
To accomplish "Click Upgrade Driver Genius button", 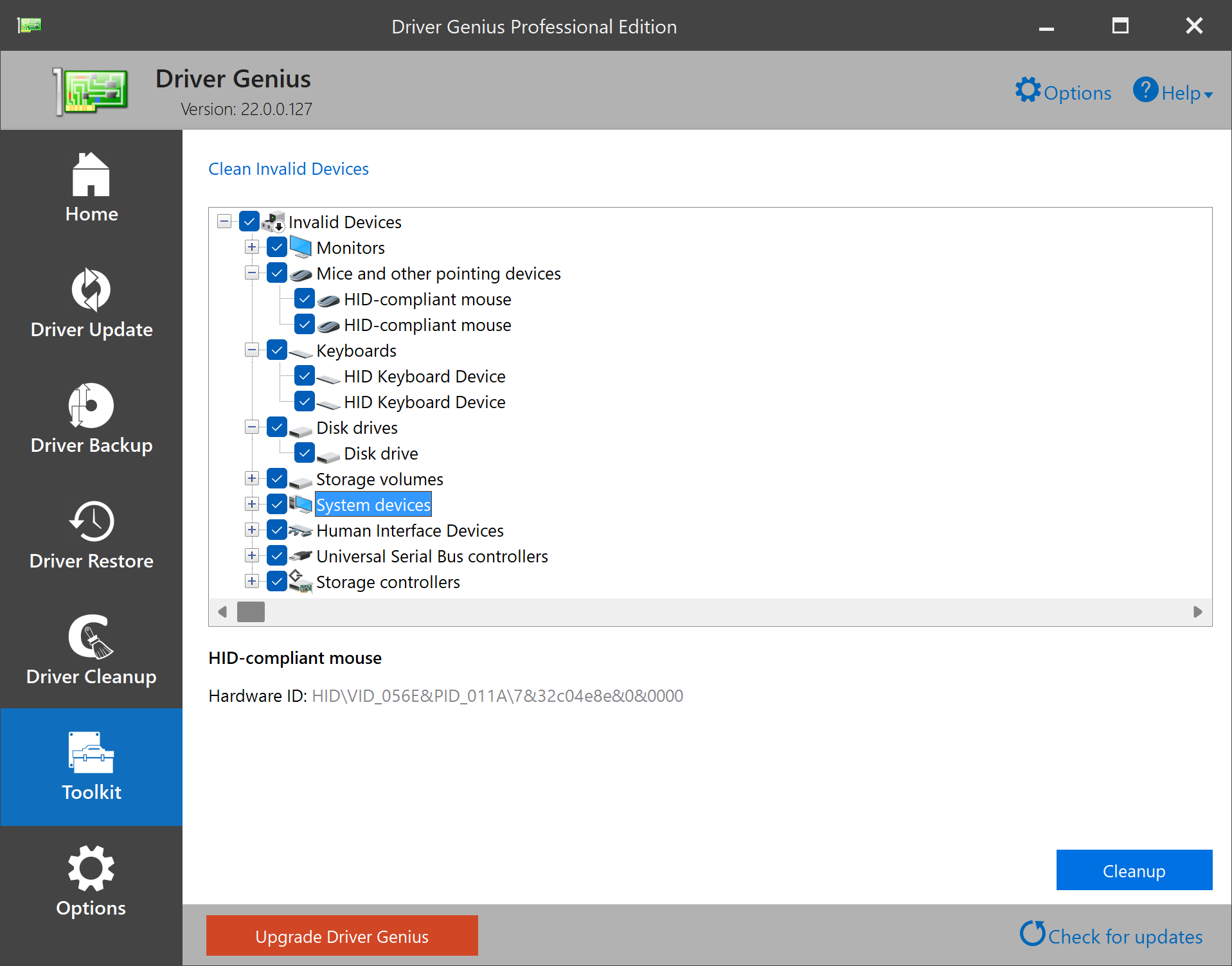I will 342,936.
